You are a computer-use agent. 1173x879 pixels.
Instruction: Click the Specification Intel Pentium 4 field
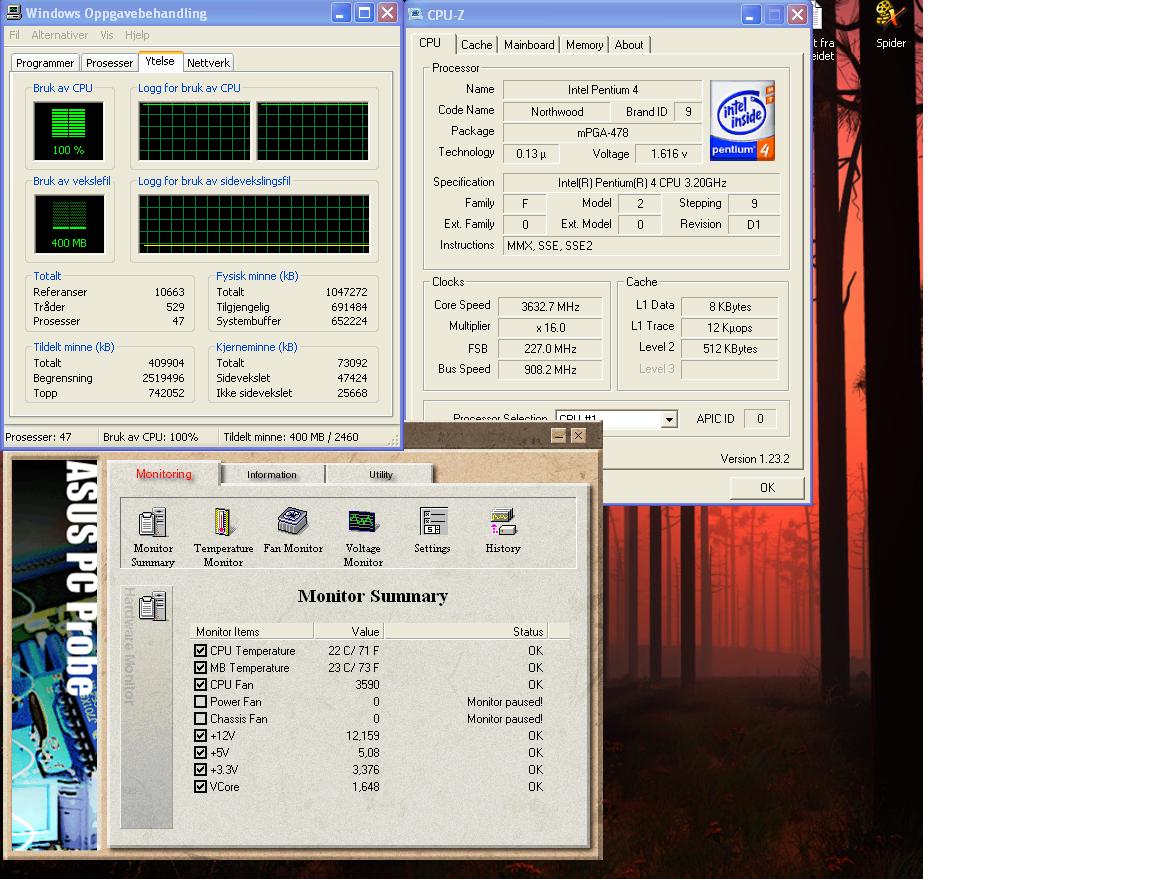click(642, 183)
